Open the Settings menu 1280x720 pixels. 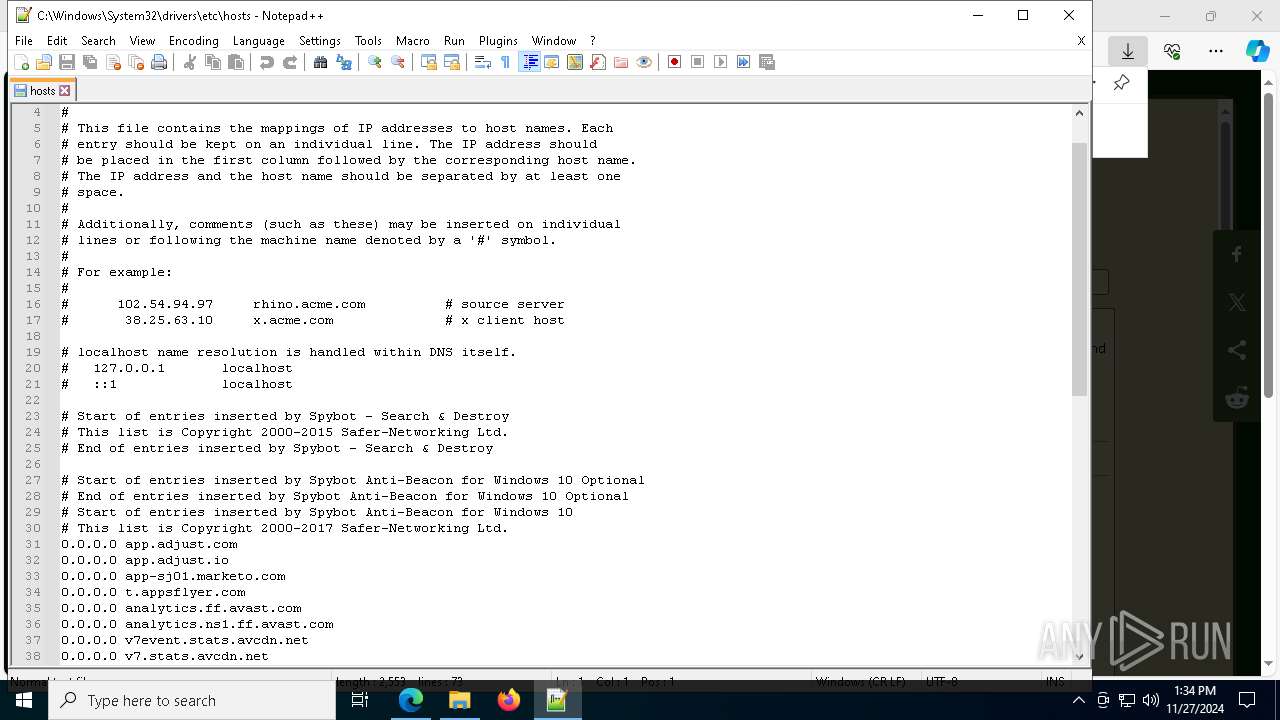point(320,41)
